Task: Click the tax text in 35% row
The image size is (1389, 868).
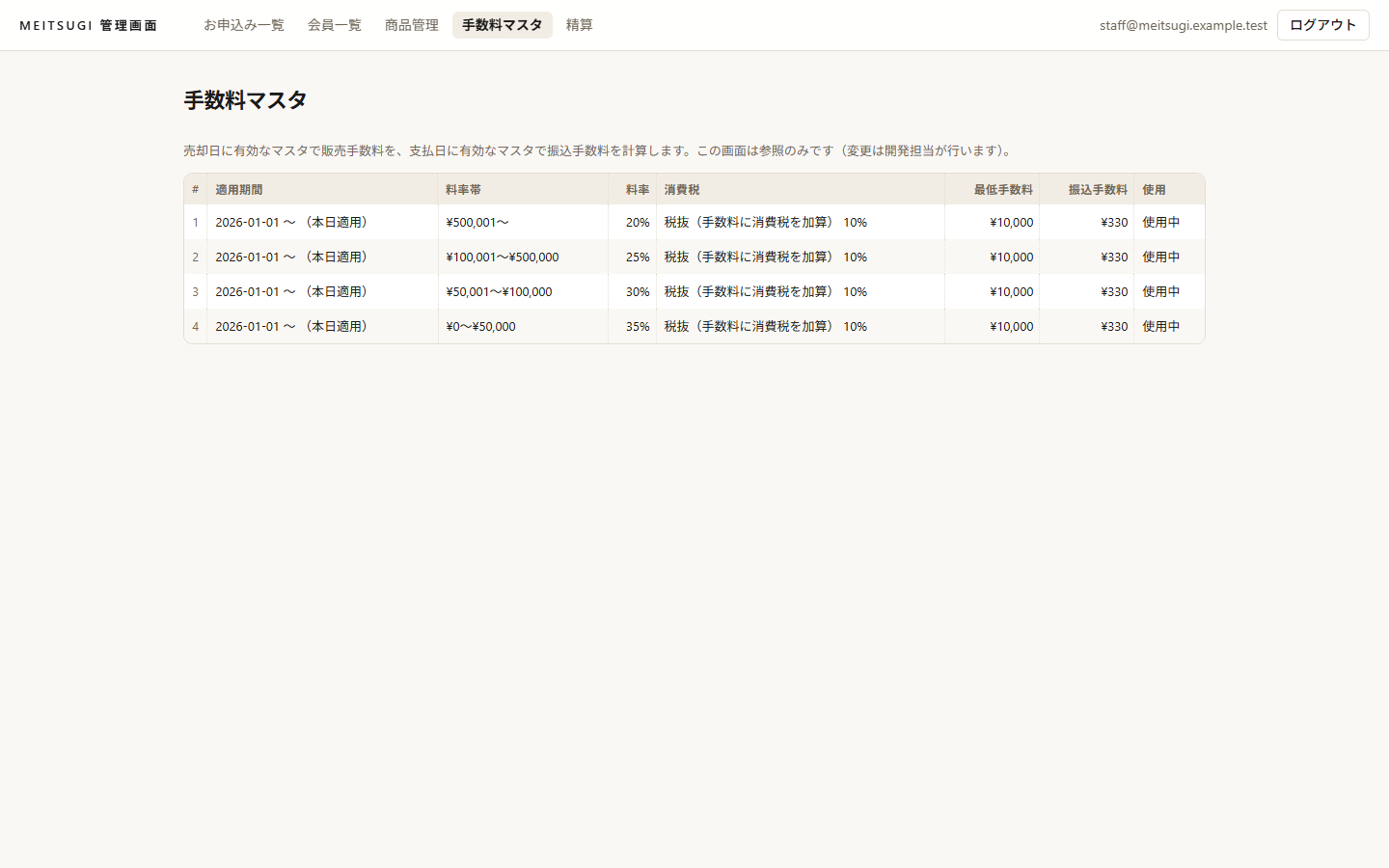Action: tap(766, 326)
